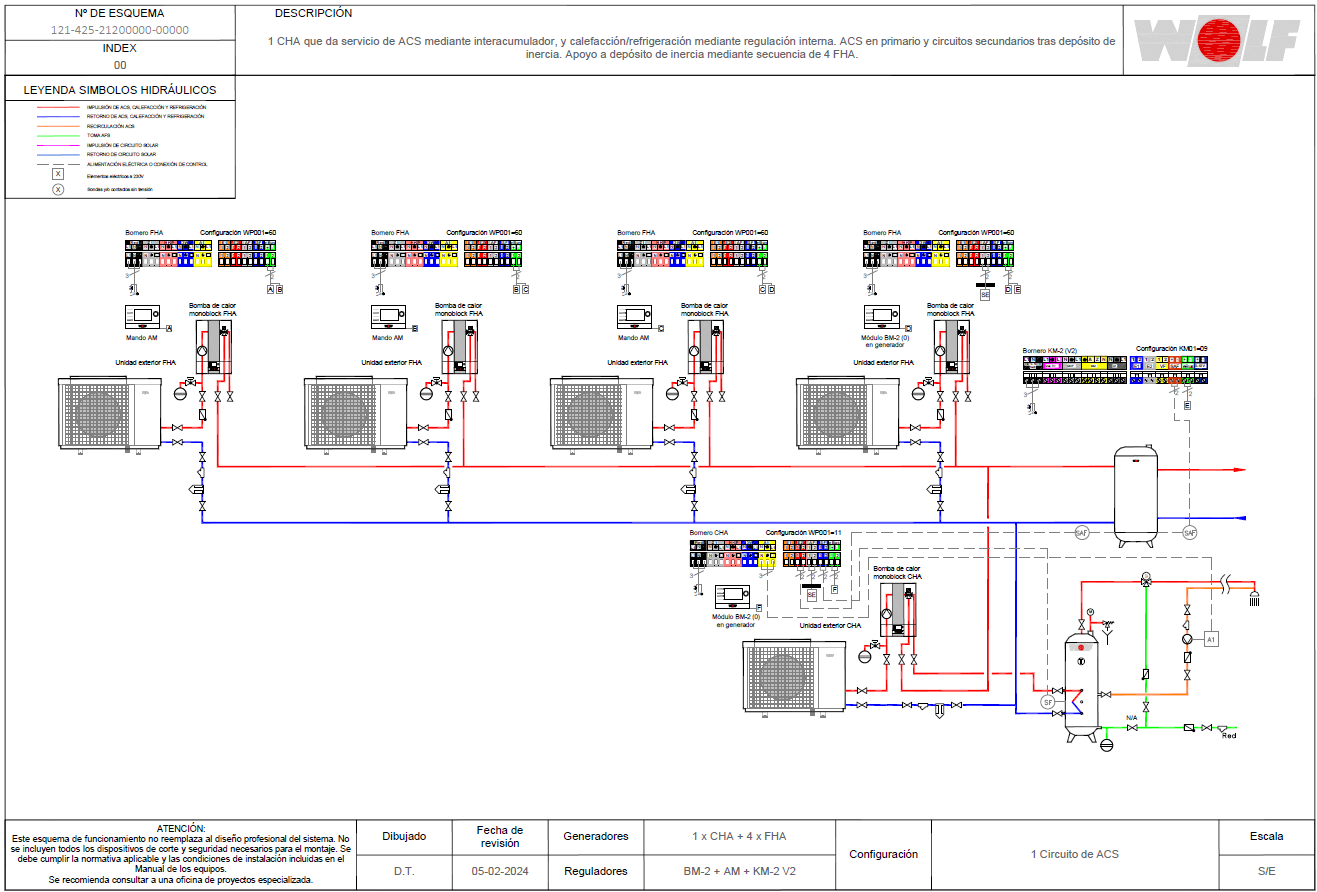Click the recirculation pump symbol next to A1
This screenshot has width=1317, height=892.
pyautogui.click(x=1187, y=638)
